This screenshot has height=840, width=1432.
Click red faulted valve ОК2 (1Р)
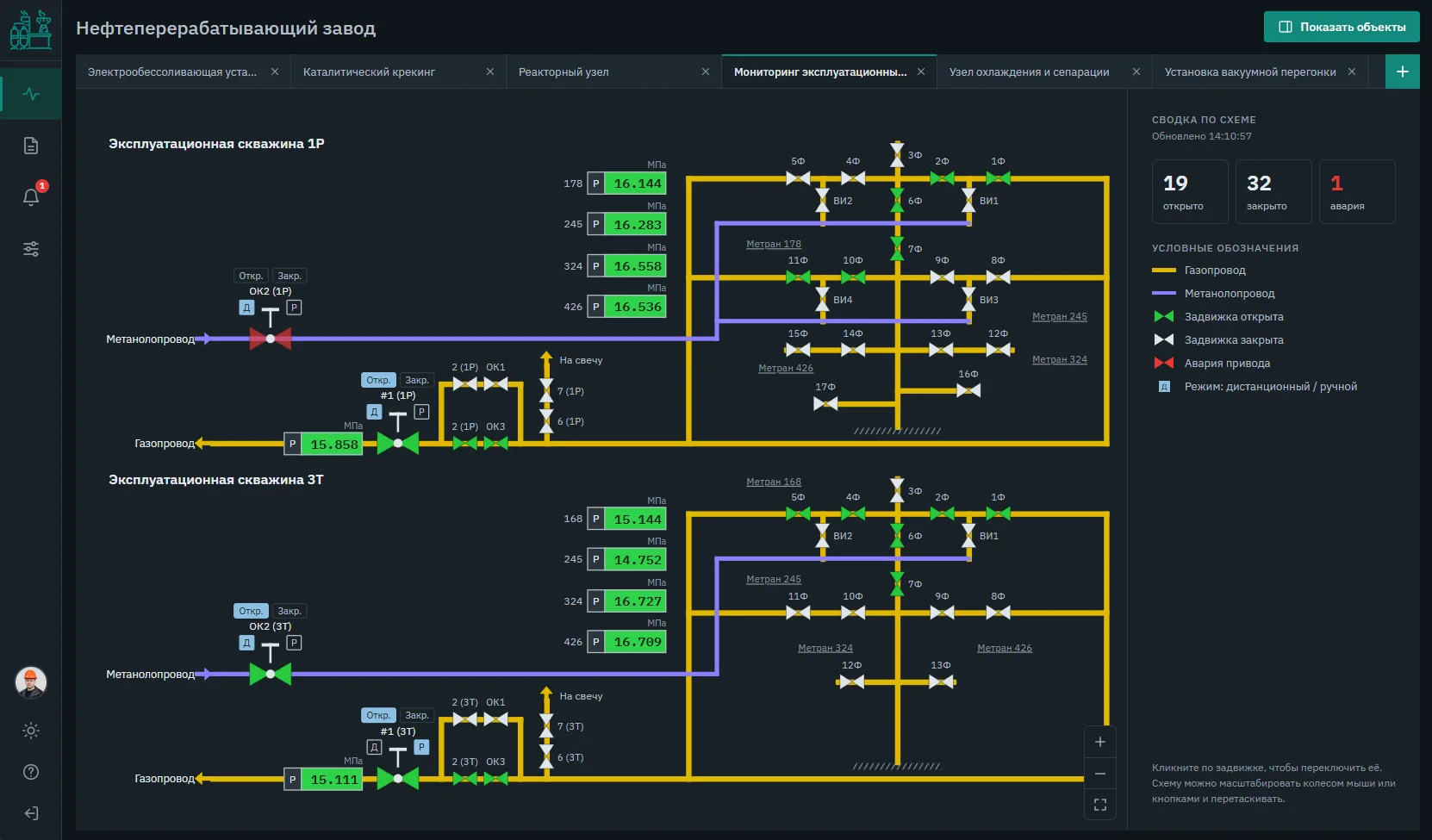271,339
